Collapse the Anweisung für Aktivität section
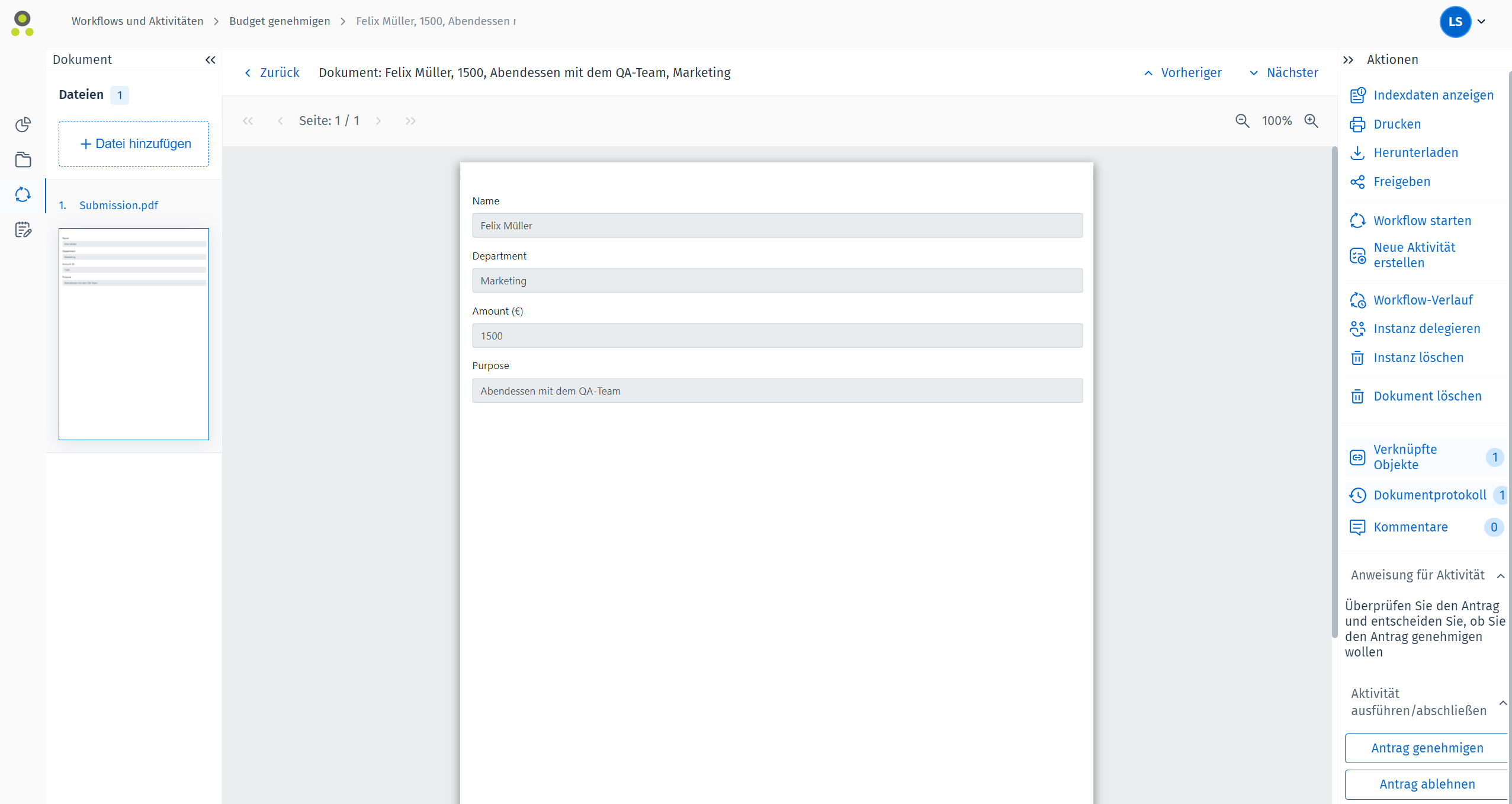1512x804 pixels. tap(1501, 576)
